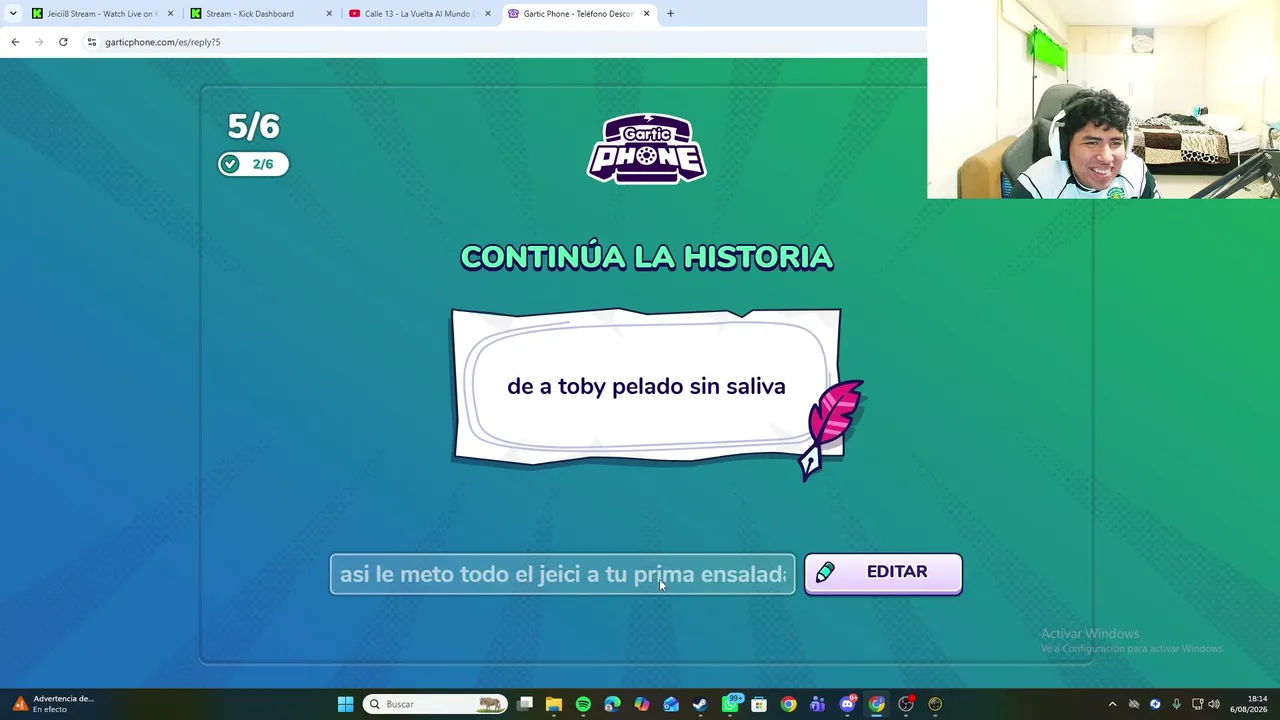
Task: Click the "CONTINÚA LA HISTORIA" heading
Action: click(x=646, y=257)
